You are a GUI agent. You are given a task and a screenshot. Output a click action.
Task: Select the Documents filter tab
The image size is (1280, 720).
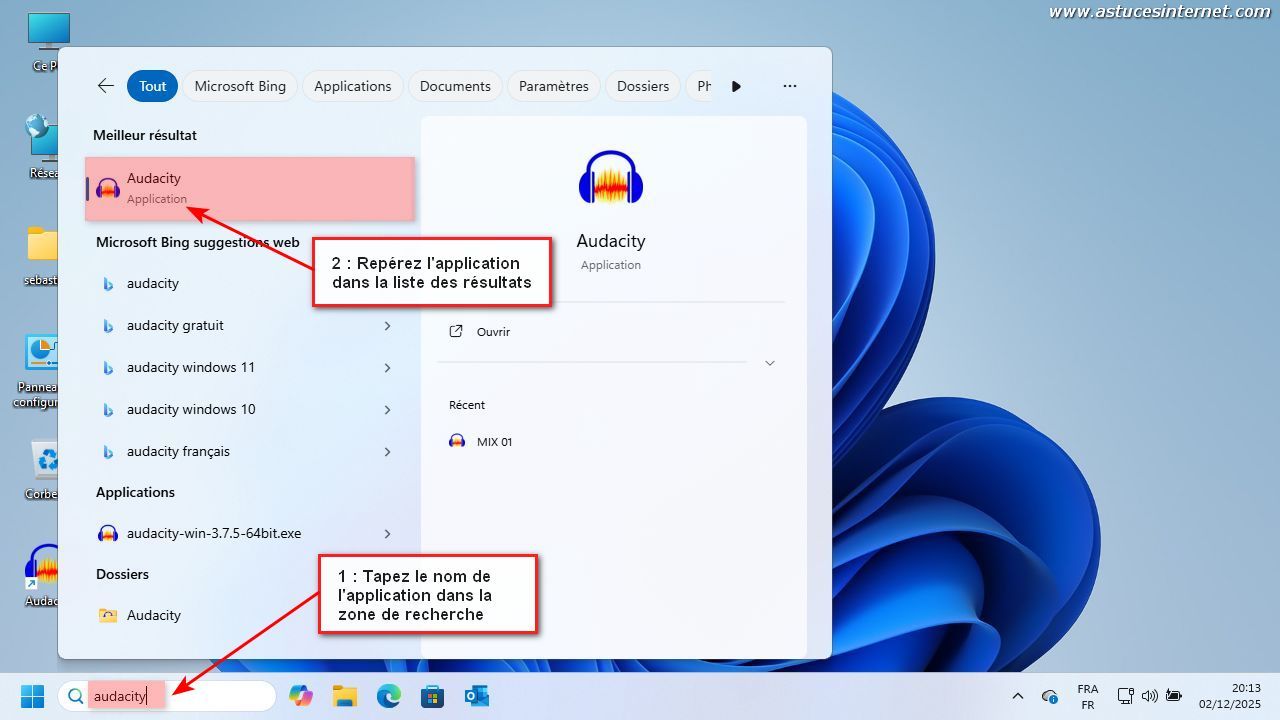(x=455, y=86)
